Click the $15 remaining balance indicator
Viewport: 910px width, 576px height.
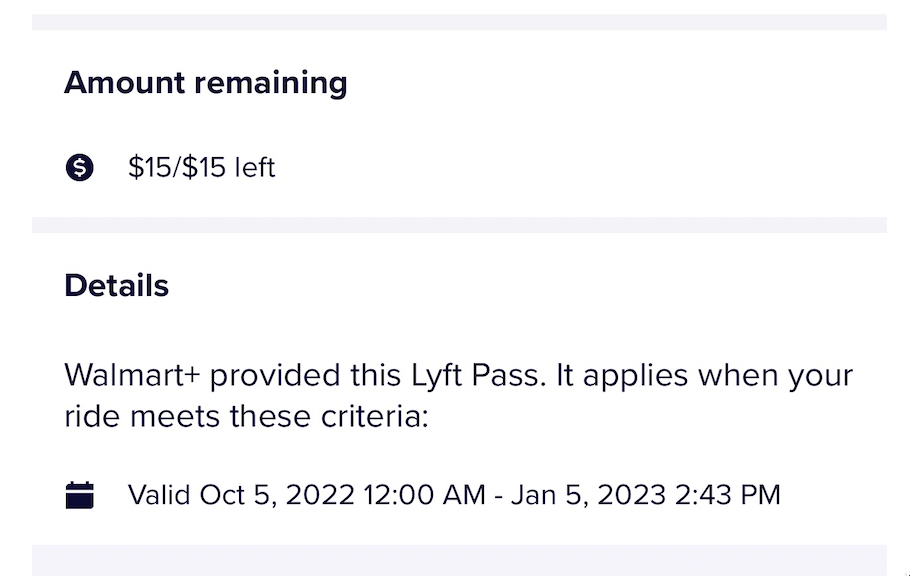201,167
